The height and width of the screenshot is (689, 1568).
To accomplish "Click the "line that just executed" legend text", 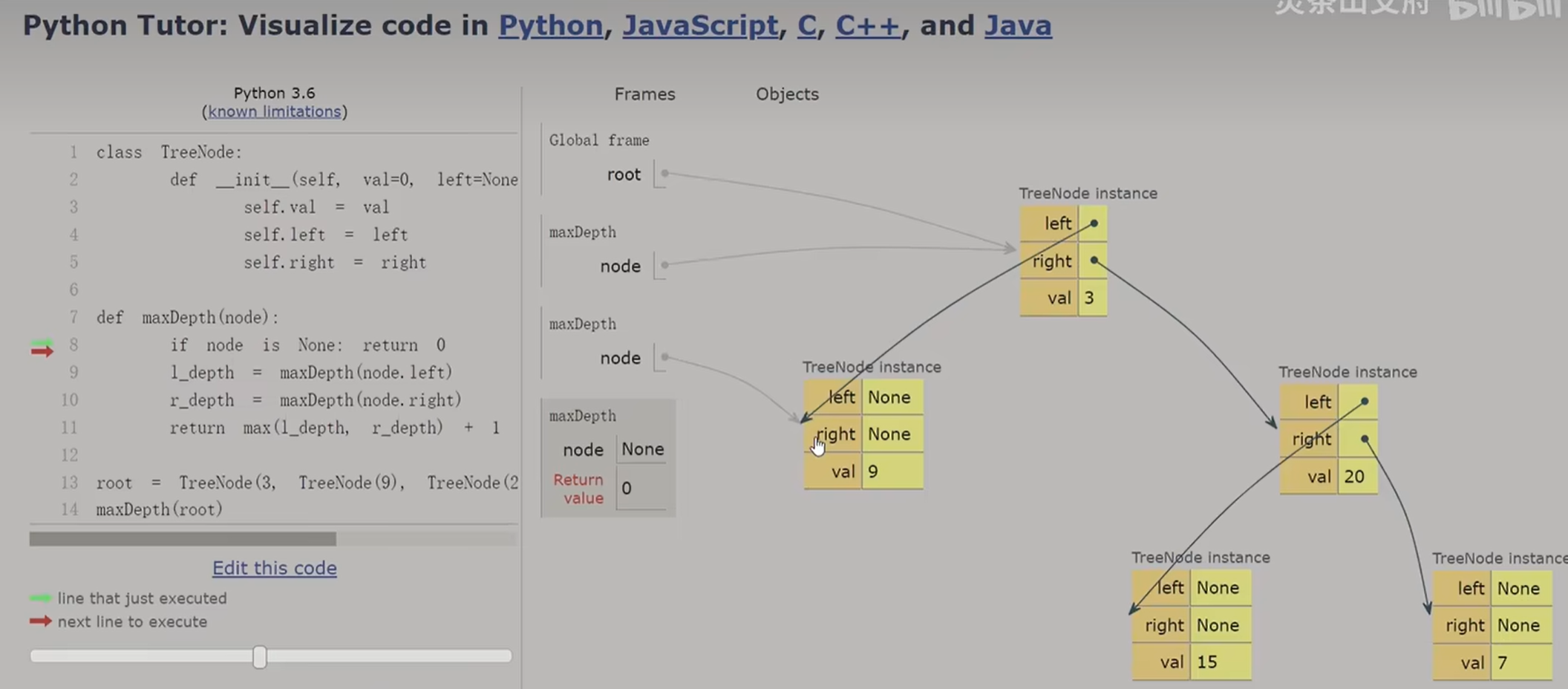I will (x=143, y=598).
